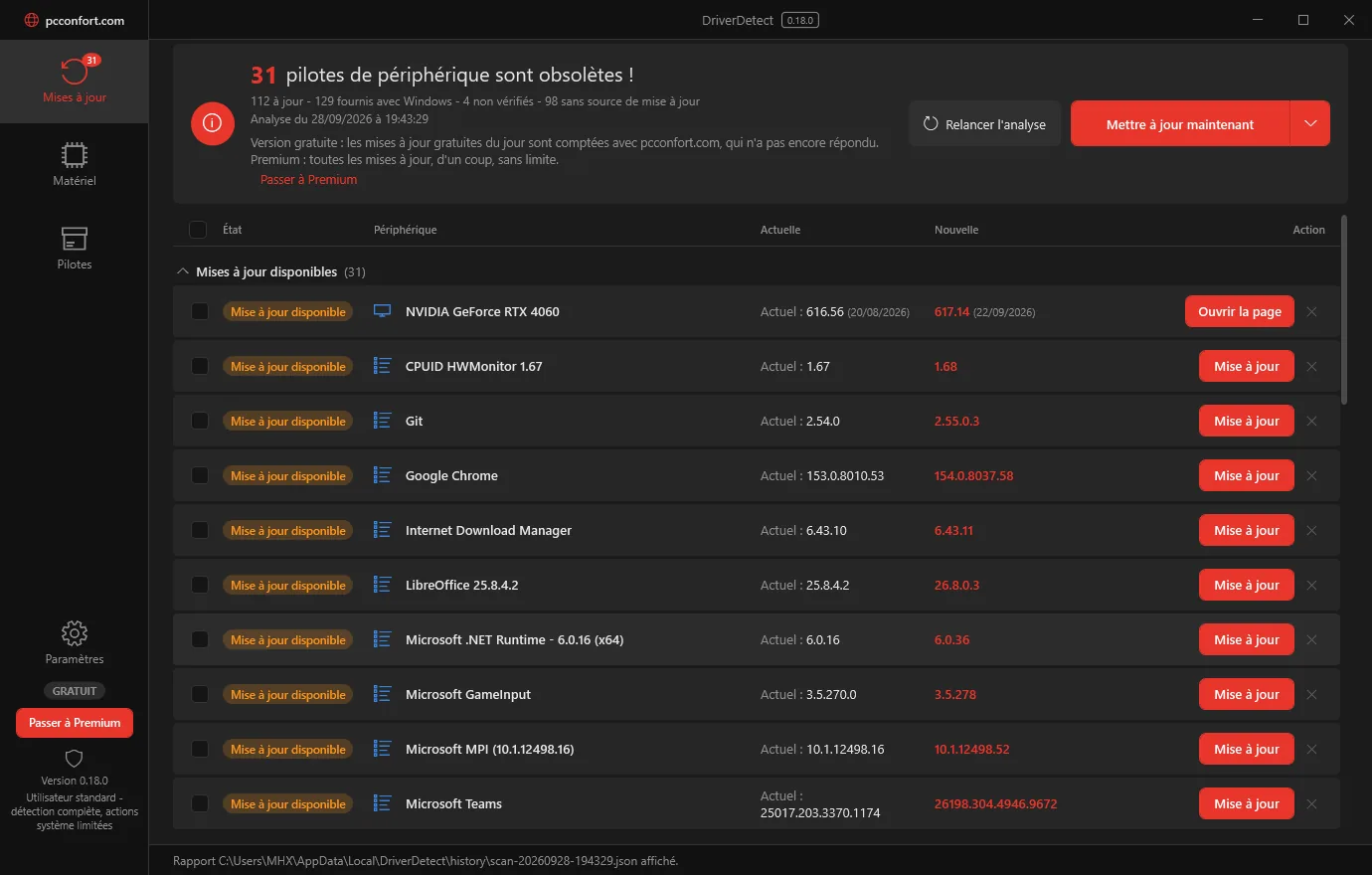Click the shield icon above version text
The height and width of the screenshot is (875, 1372).
(74, 759)
